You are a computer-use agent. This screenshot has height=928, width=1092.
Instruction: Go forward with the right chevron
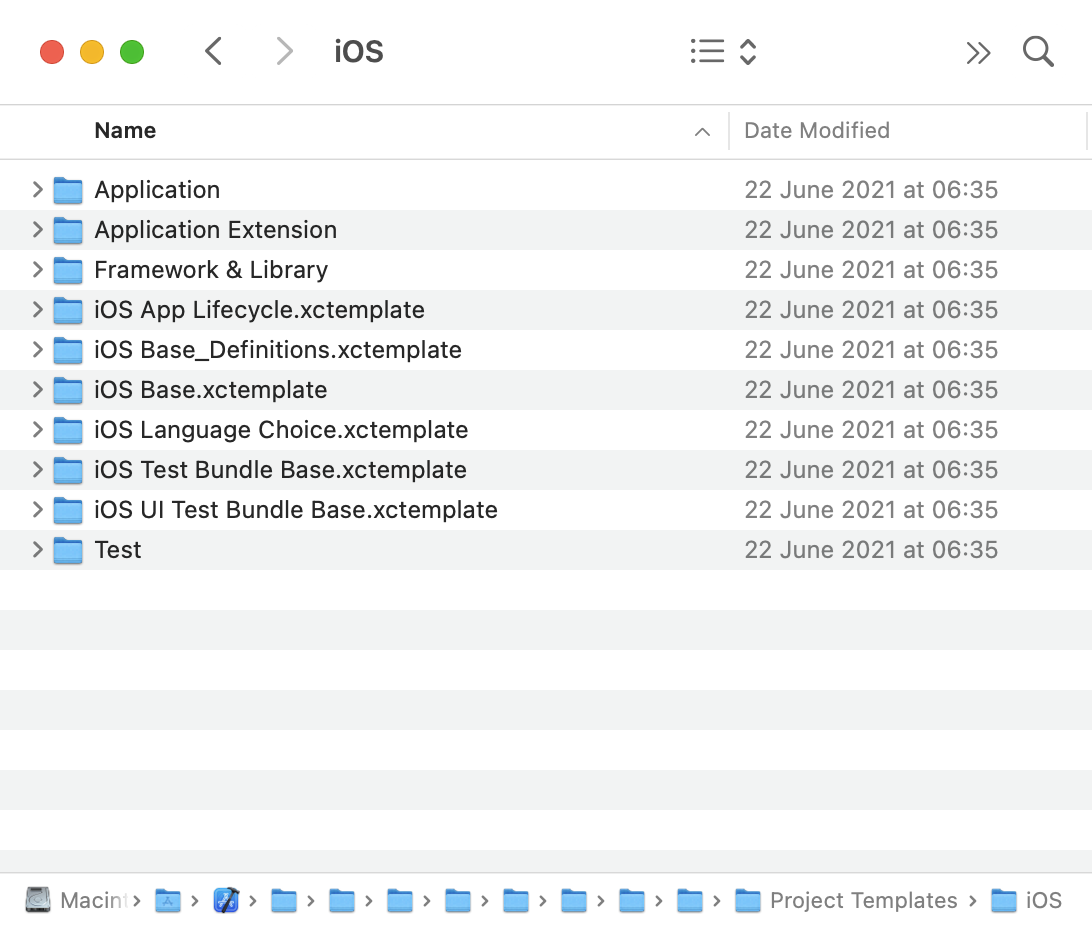pyautogui.click(x=284, y=52)
